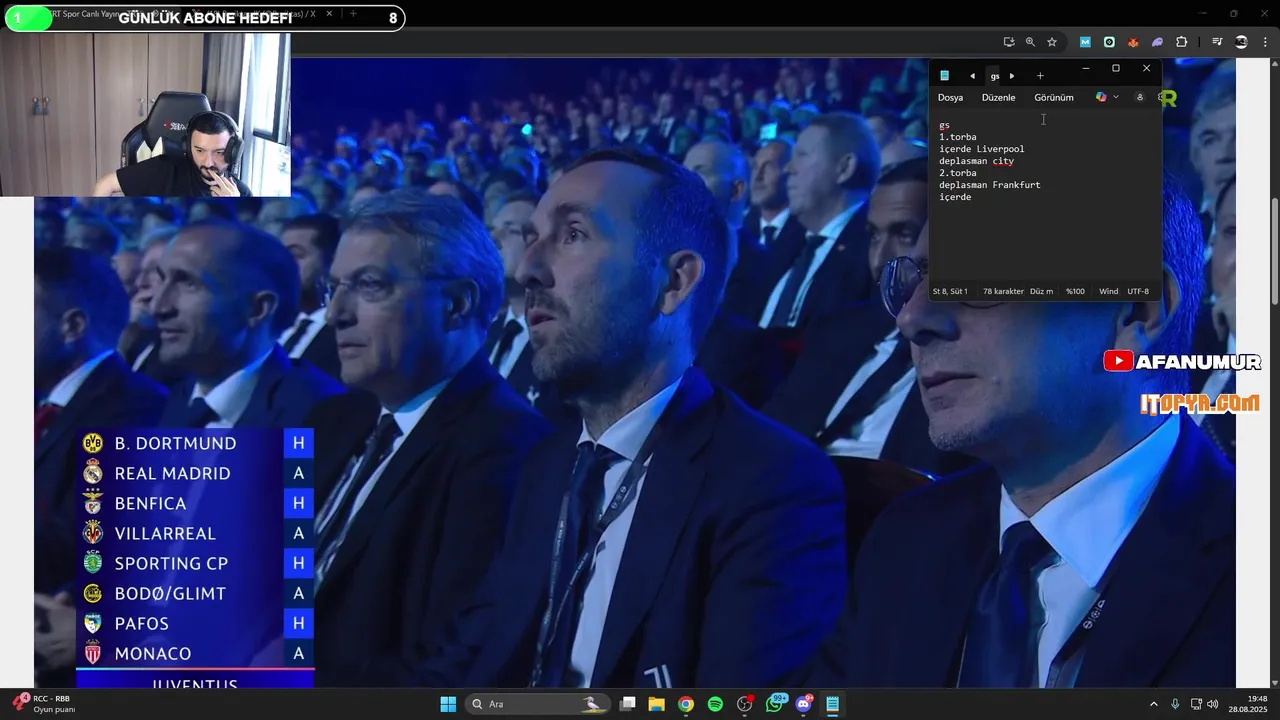Click the Wind line-ending status in Notepad
The image size is (1280, 720).
1108,291
